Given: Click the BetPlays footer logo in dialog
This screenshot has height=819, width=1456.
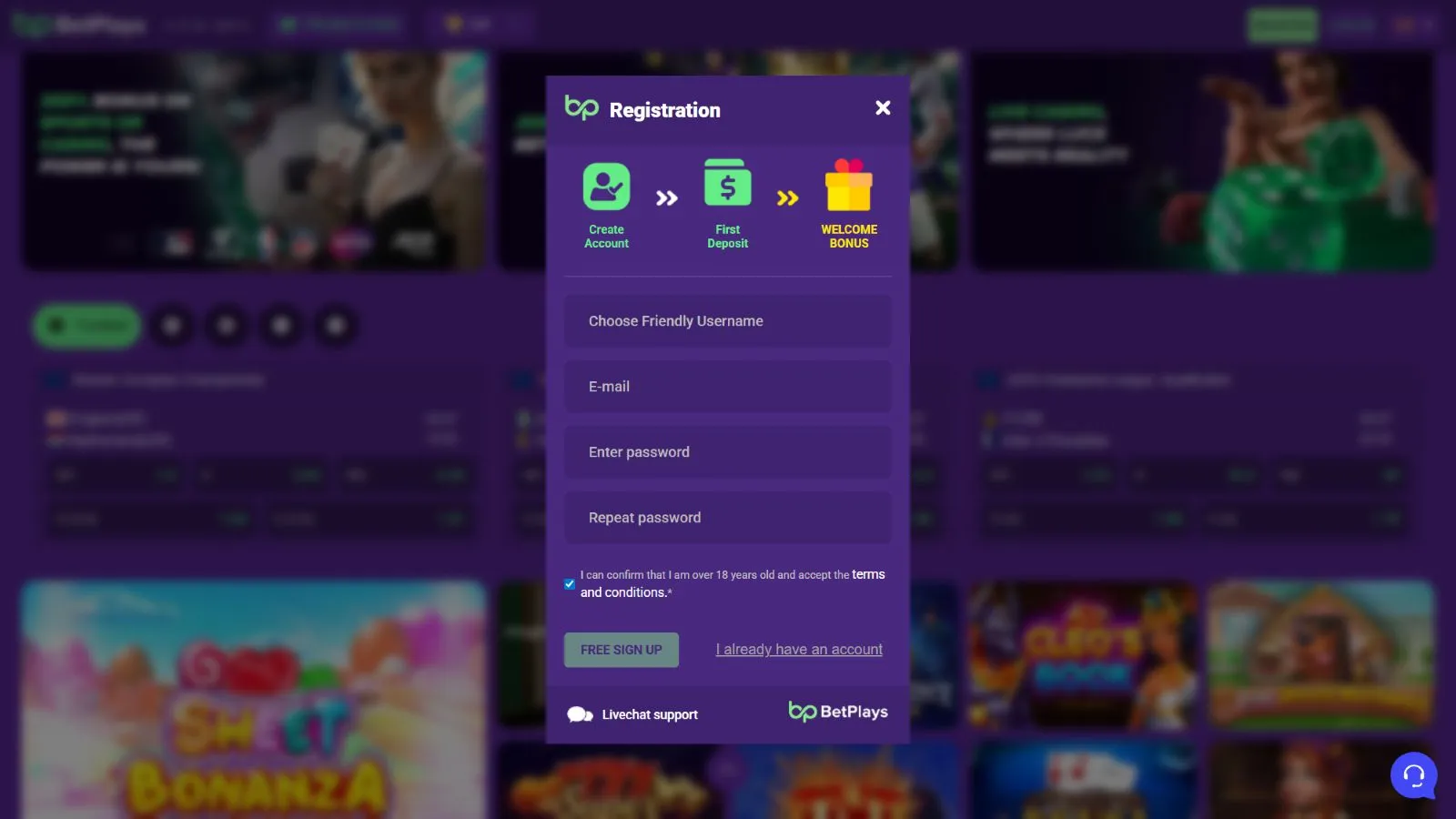Looking at the screenshot, I should (838, 712).
